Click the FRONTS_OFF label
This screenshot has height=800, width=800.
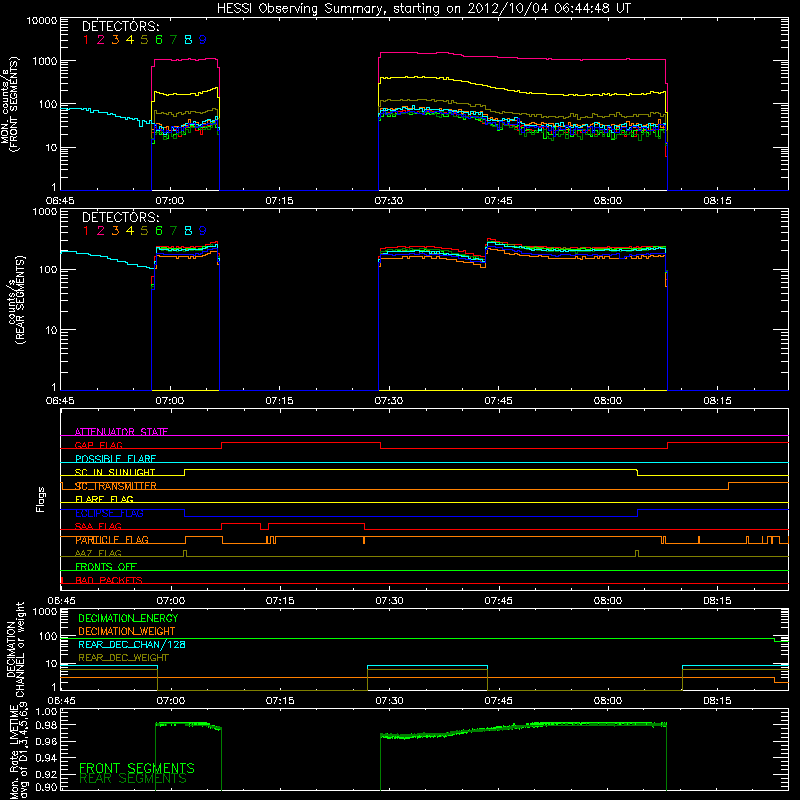(x=106, y=567)
